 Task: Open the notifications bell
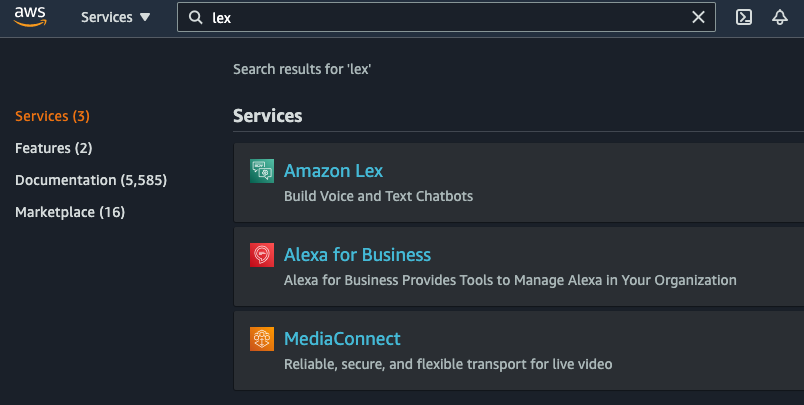point(780,18)
